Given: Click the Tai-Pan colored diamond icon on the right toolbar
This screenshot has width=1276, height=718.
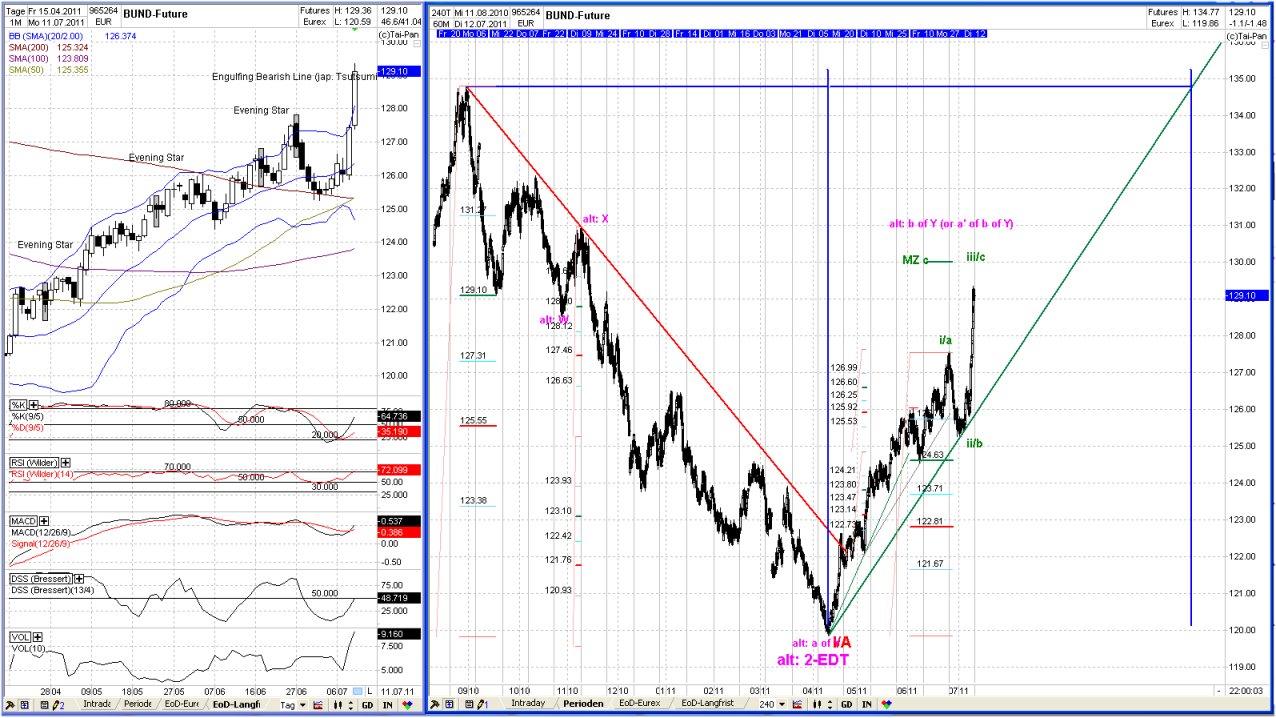Looking at the screenshot, I should coord(888,705).
